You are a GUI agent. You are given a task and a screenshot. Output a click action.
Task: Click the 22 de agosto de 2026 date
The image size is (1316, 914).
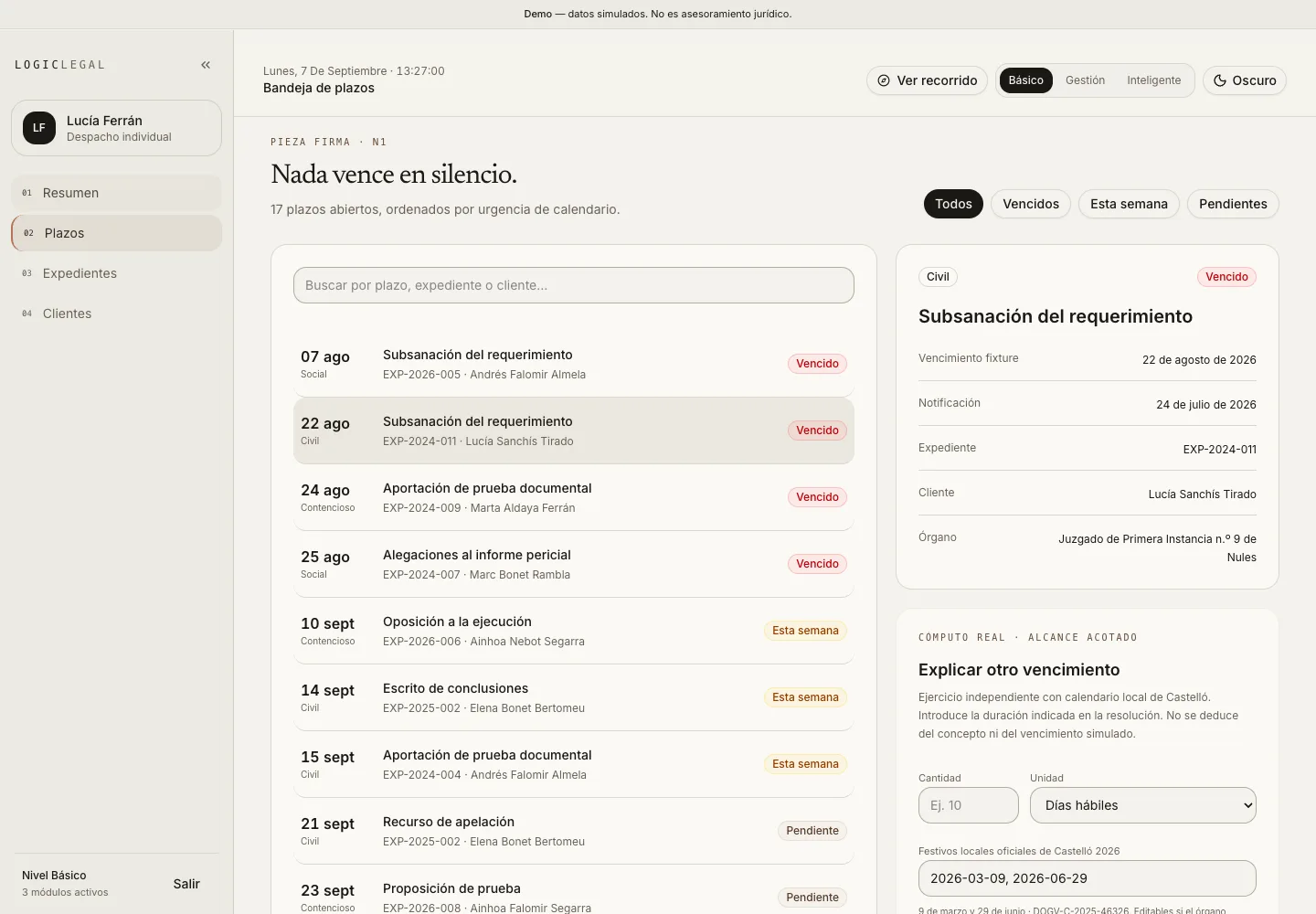pos(1199,360)
